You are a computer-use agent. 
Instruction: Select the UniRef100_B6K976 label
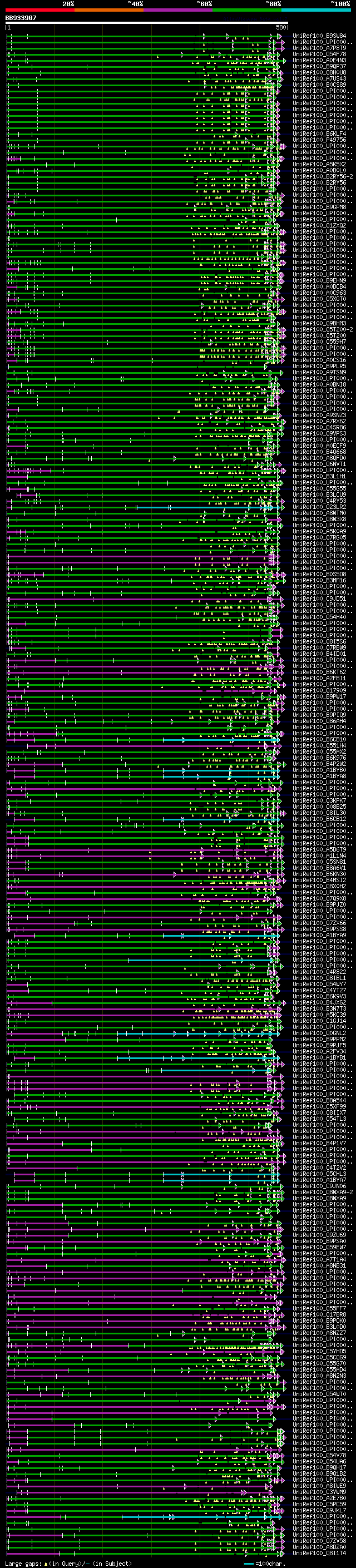point(319,758)
